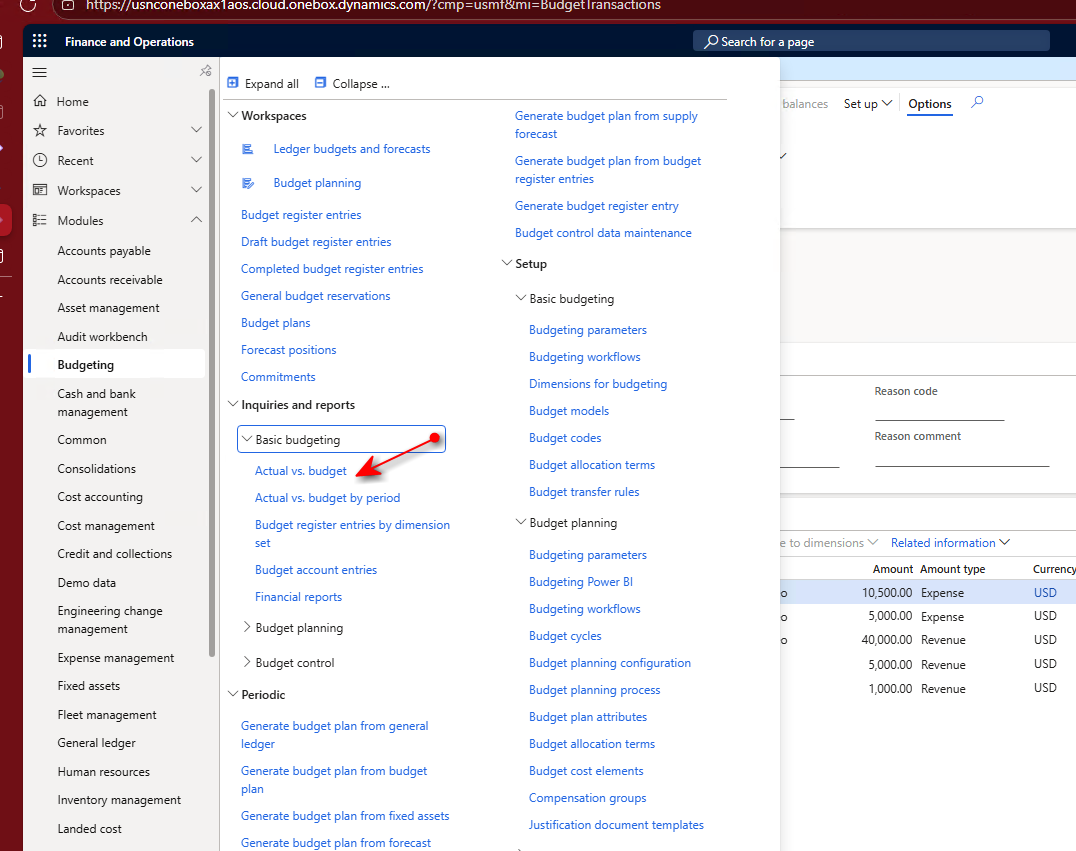
Task: Click the hamburger menu above Home
Action: [39, 71]
